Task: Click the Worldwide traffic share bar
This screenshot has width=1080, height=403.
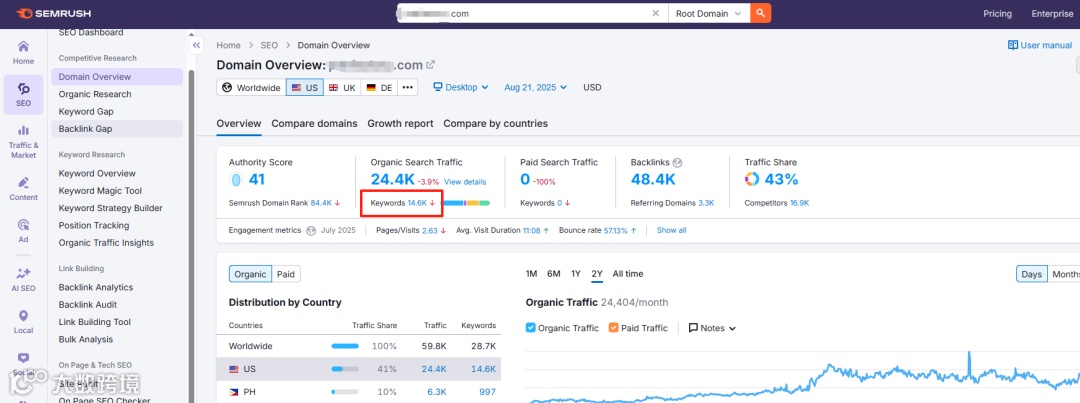Action: [345, 347]
